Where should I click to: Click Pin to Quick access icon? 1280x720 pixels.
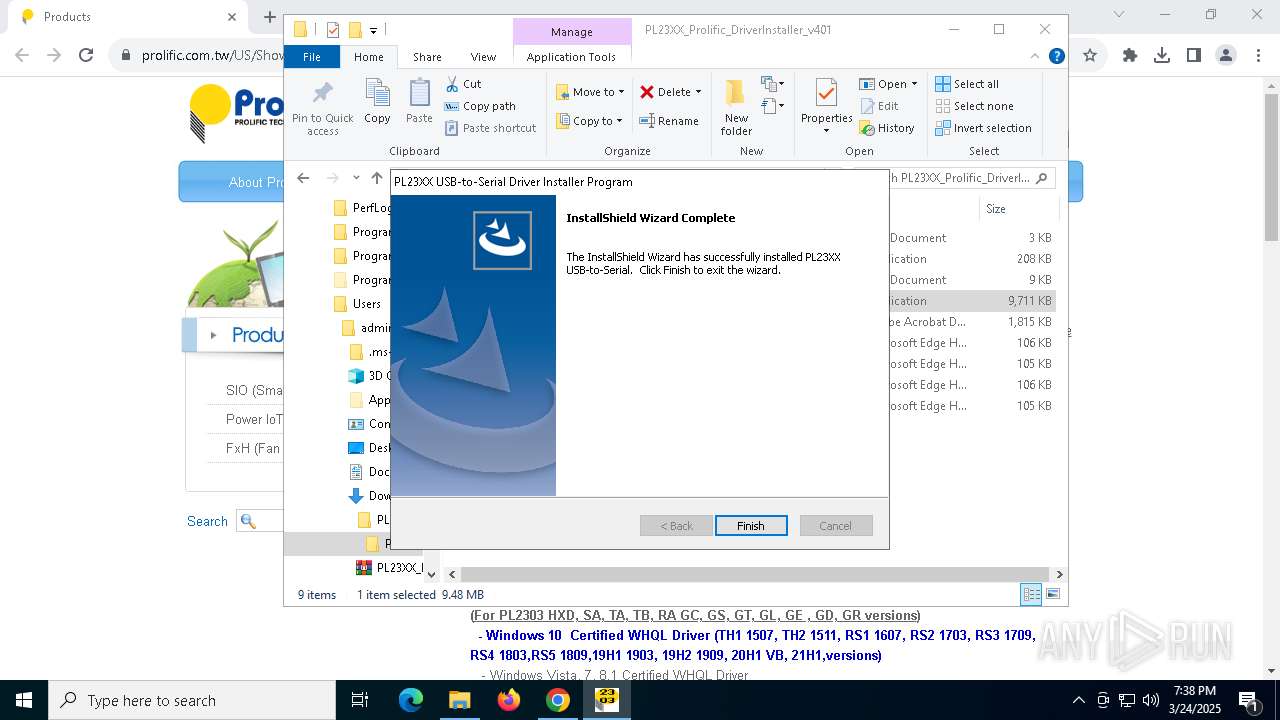322,108
